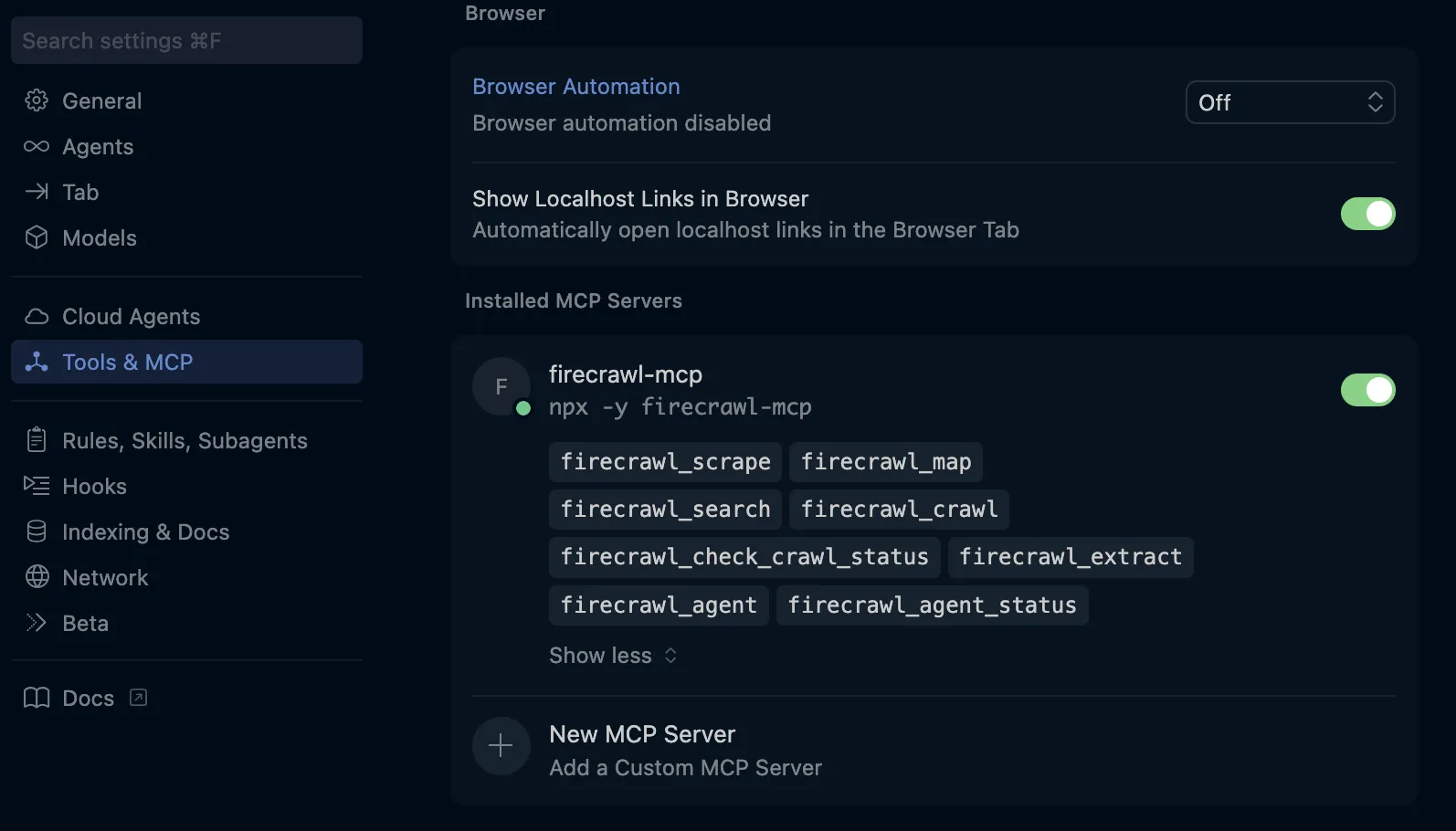Open the Browser Automation Off dropdown
The width and height of the screenshot is (1456, 831).
1289,102
